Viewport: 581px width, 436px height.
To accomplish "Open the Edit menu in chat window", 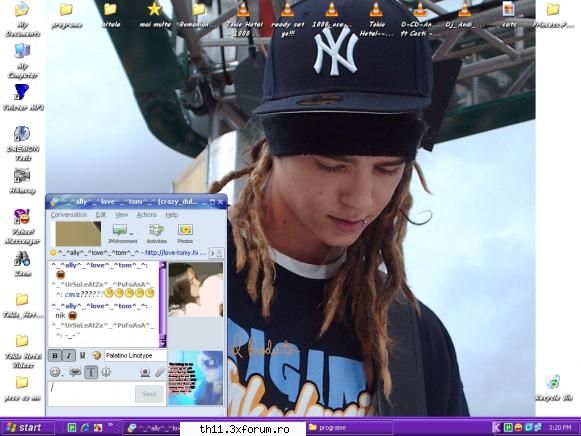I will point(101,215).
